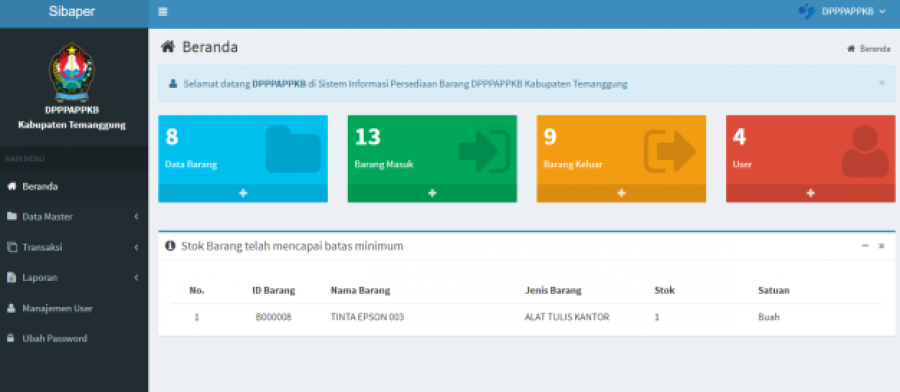The image size is (900, 392).
Task: Click the person icon on User card
Action: pyautogui.click(x=865, y=151)
